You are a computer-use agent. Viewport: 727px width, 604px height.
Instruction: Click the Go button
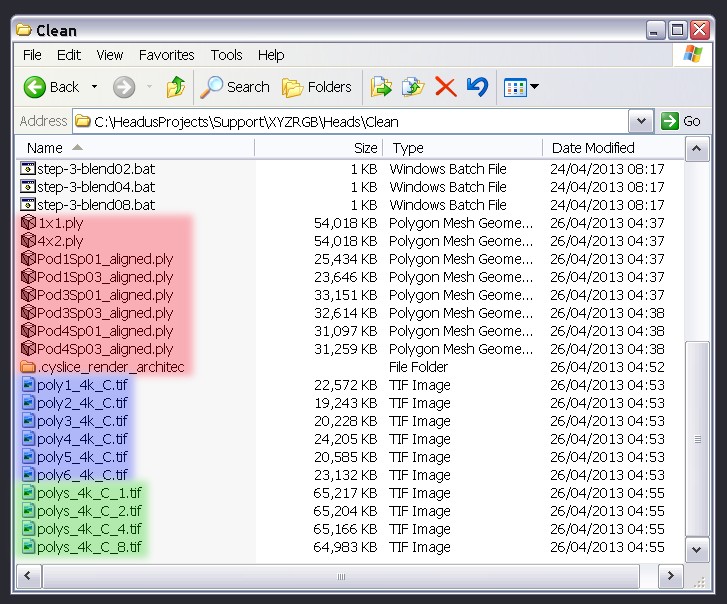(681, 121)
